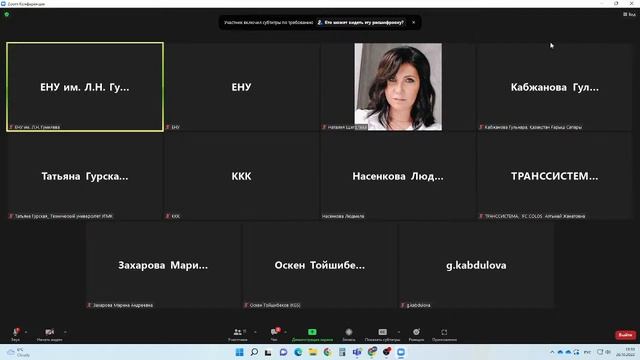
Task: Open the weather widget on the taskbar
Action: tap(18, 352)
